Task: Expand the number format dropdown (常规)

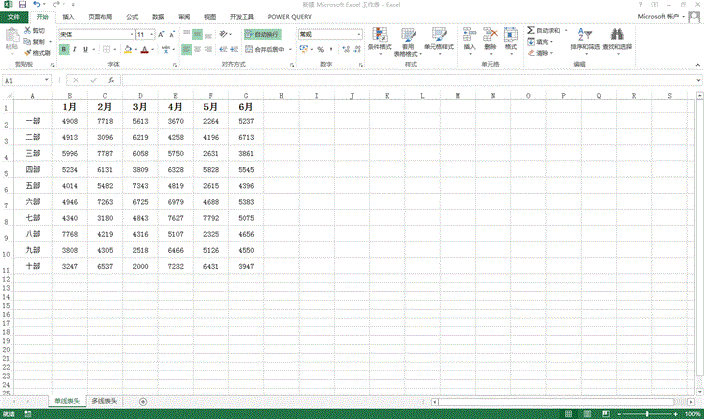Action: pos(358,34)
